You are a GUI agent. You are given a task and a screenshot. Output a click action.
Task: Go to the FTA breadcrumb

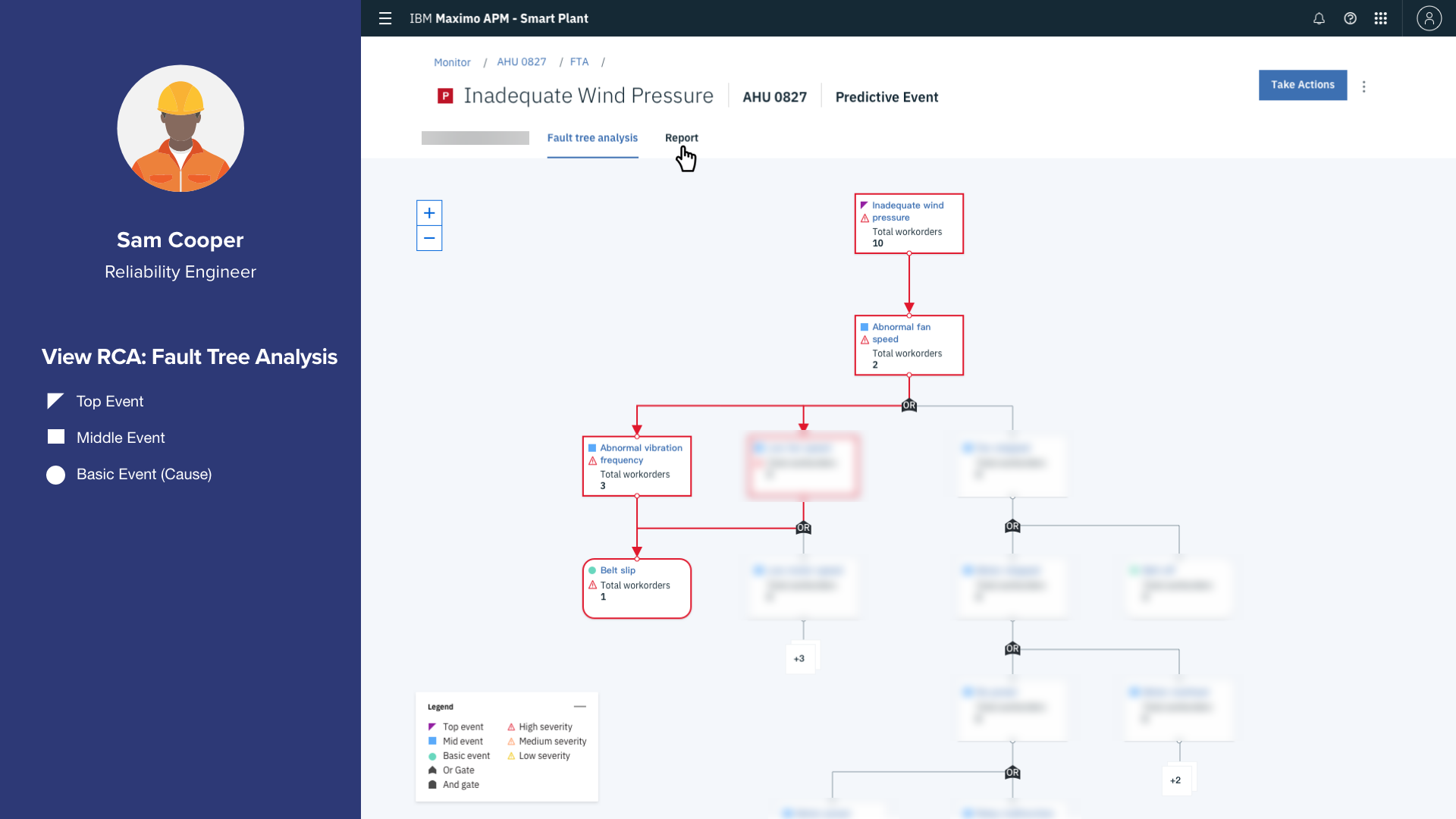coord(579,62)
